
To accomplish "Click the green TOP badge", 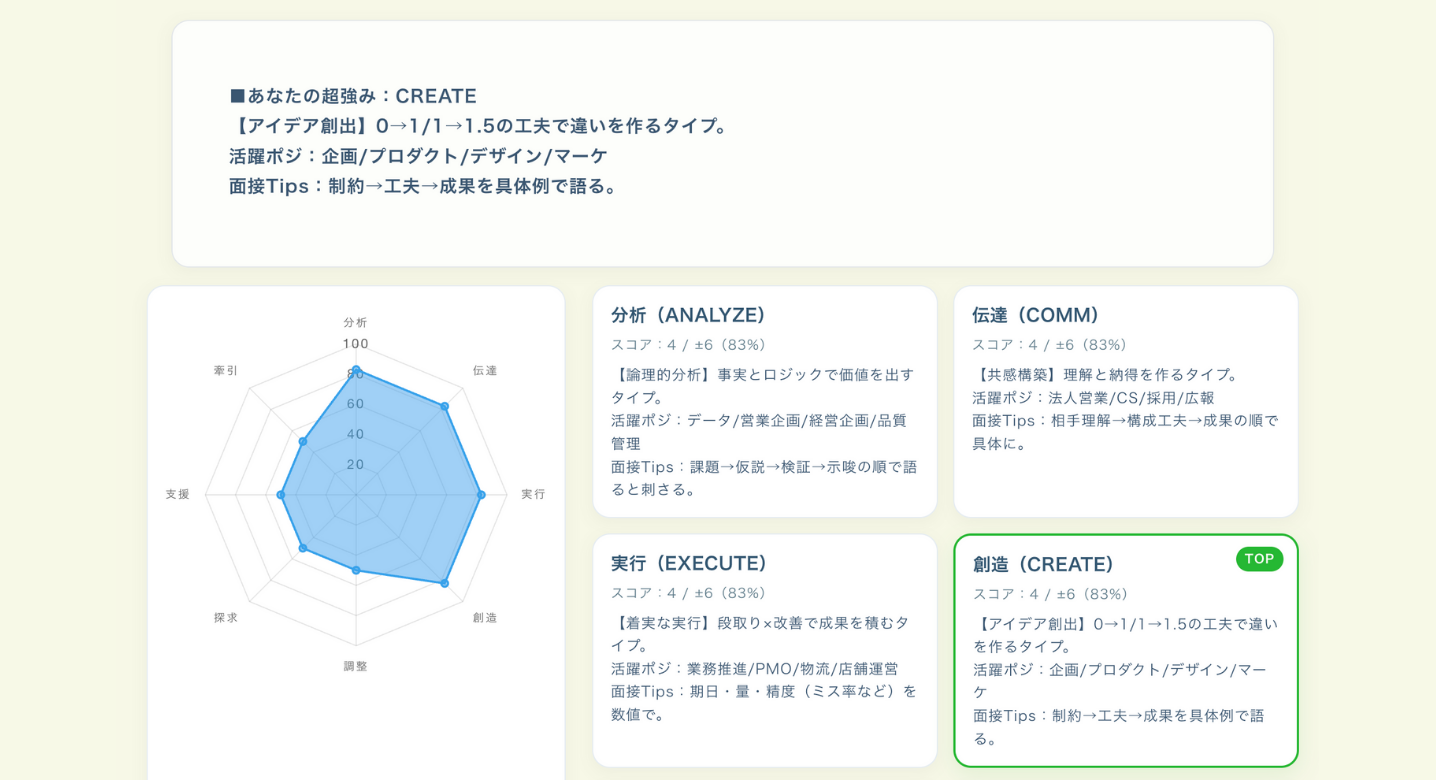I will (1259, 559).
